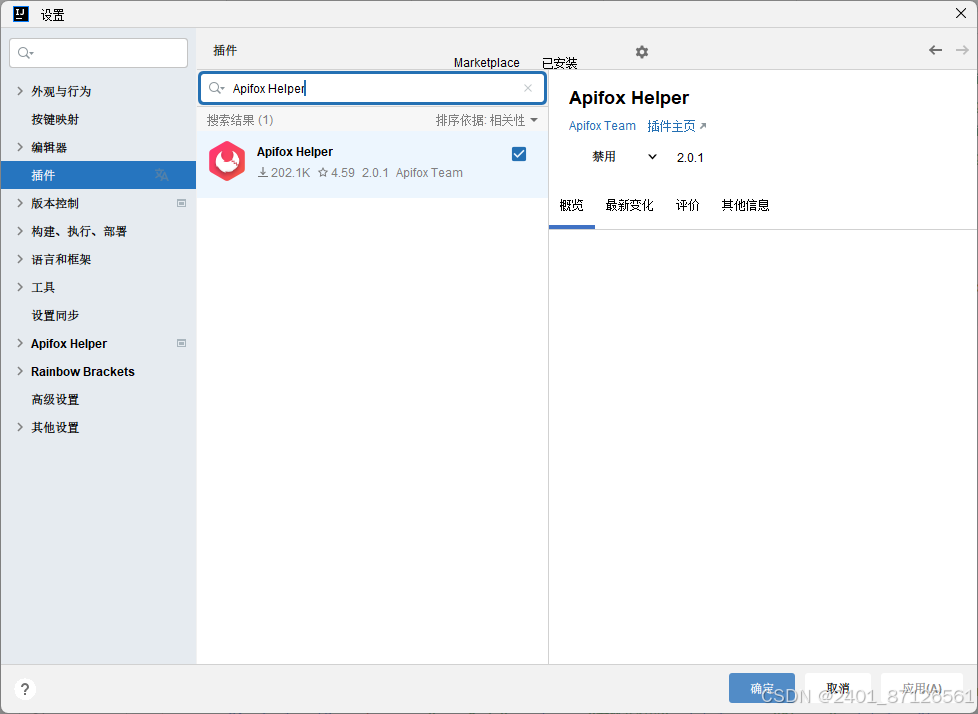Click the 禁用 button
This screenshot has height=714, width=978.
[x=604, y=157]
